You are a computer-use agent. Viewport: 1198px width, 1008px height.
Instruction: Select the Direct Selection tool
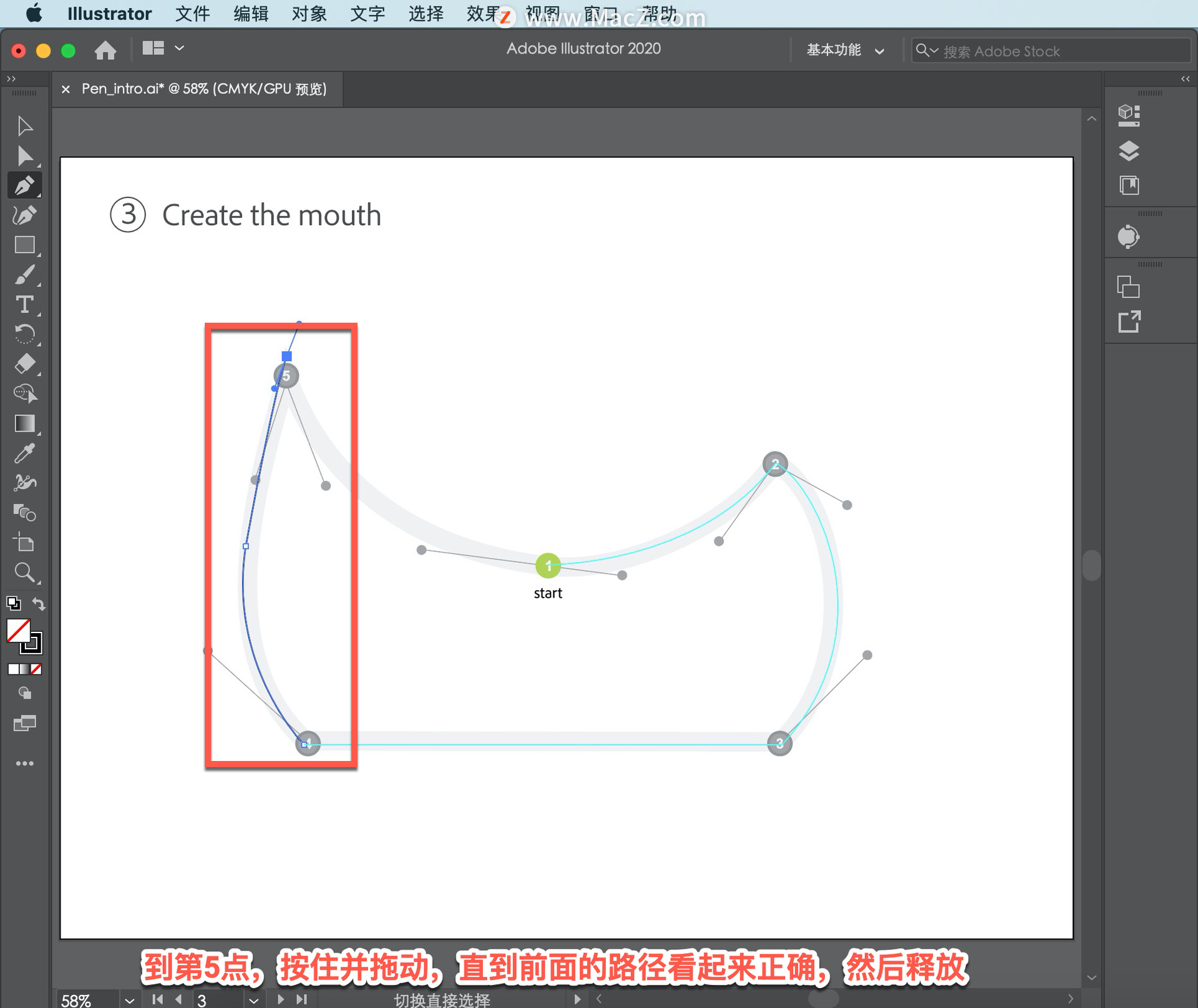(x=24, y=155)
